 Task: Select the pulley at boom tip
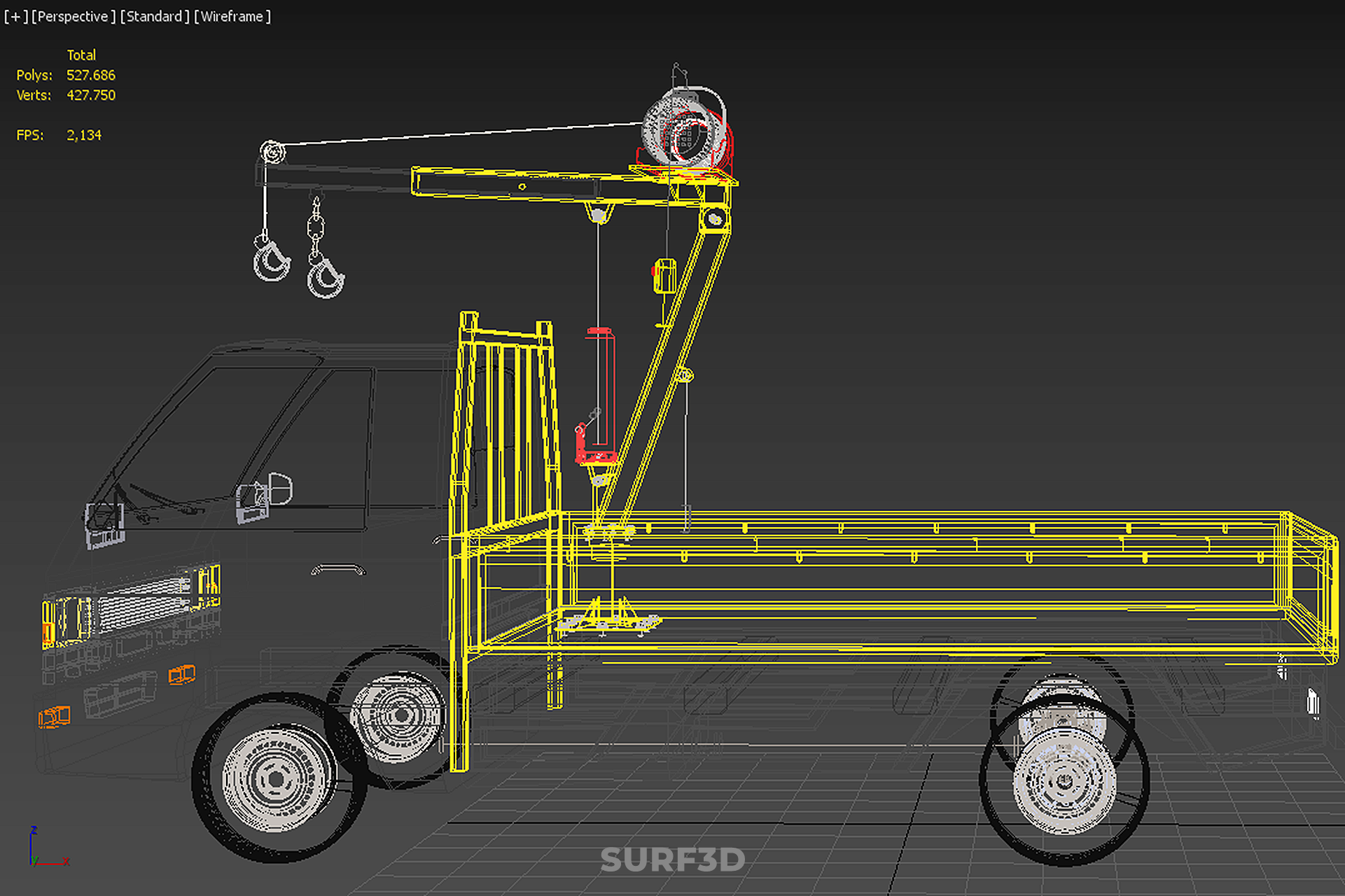tap(273, 151)
